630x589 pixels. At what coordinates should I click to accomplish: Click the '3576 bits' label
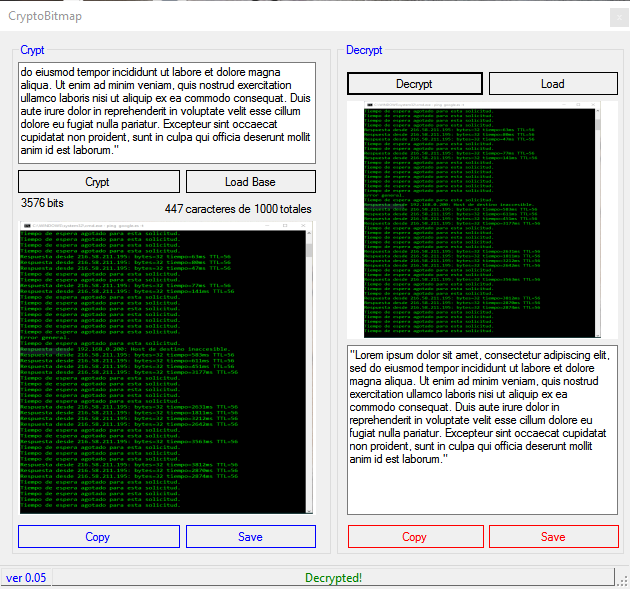click(x=42, y=203)
